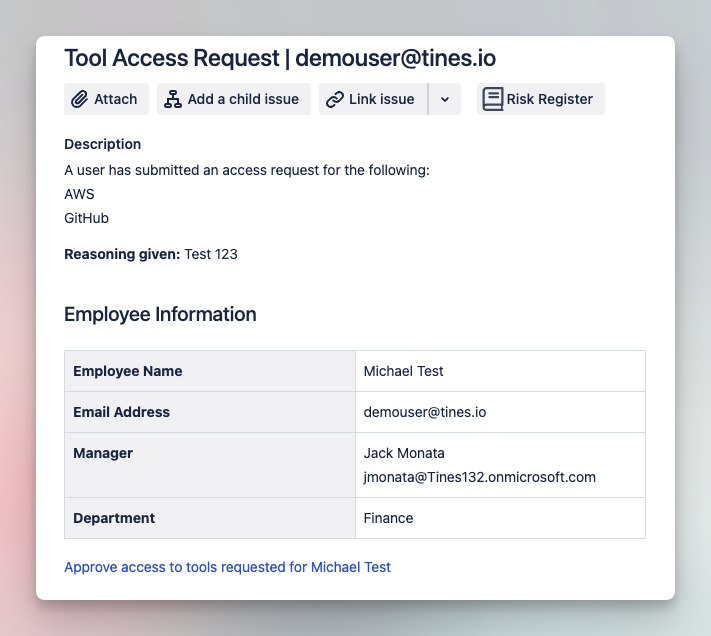Click the demouser@tines.io email cell
This screenshot has width=711, height=636.
(500, 412)
